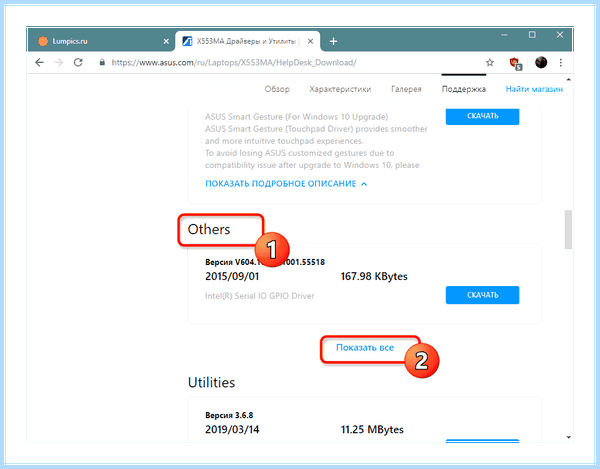Reload the page with refresh icon
This screenshot has height=469, width=600.
pyautogui.click(x=78, y=62)
